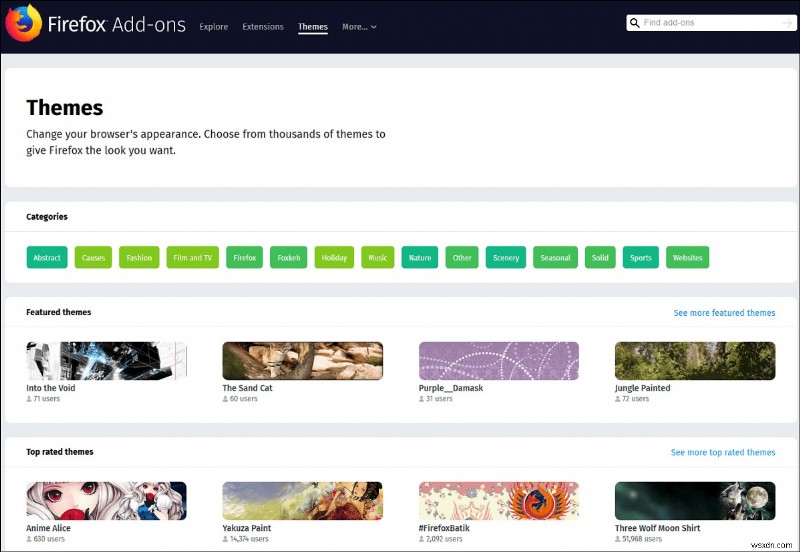
Task: Open the Anime Alice theme preview
Action: click(107, 501)
